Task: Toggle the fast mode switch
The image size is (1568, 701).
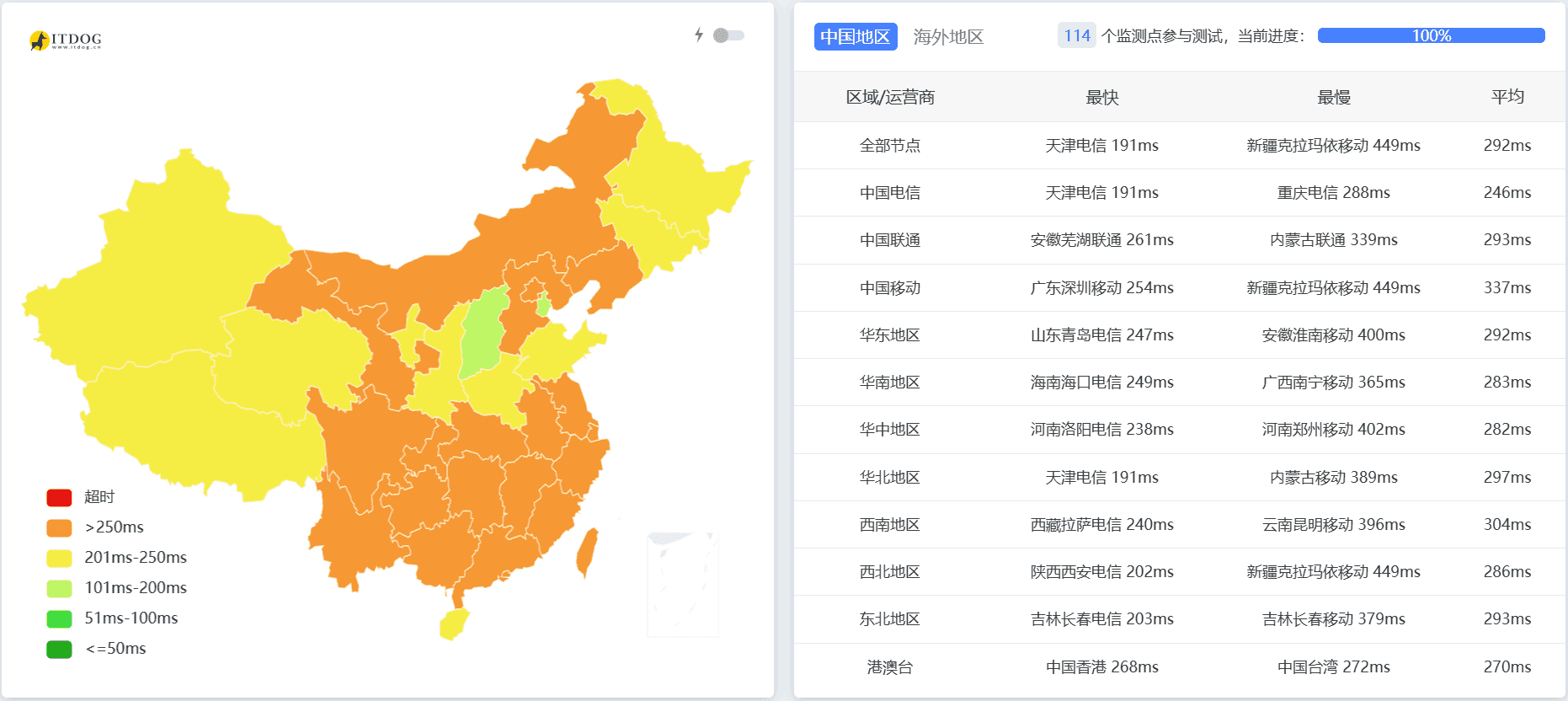Action: coord(728,35)
